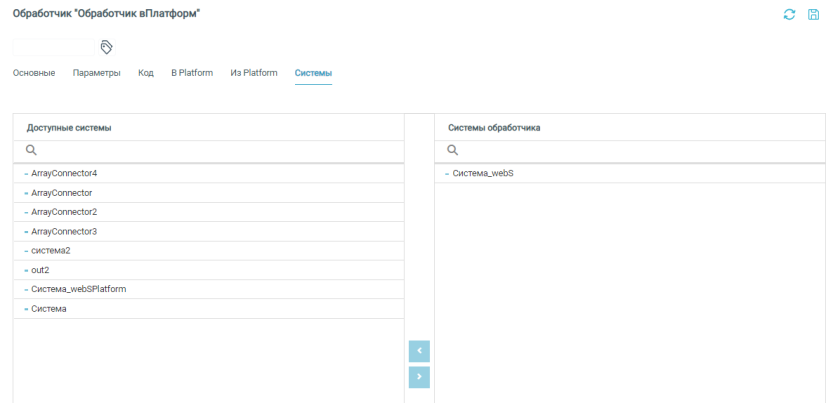
Task: Click the tag icon beside the input
Action: coord(106,47)
